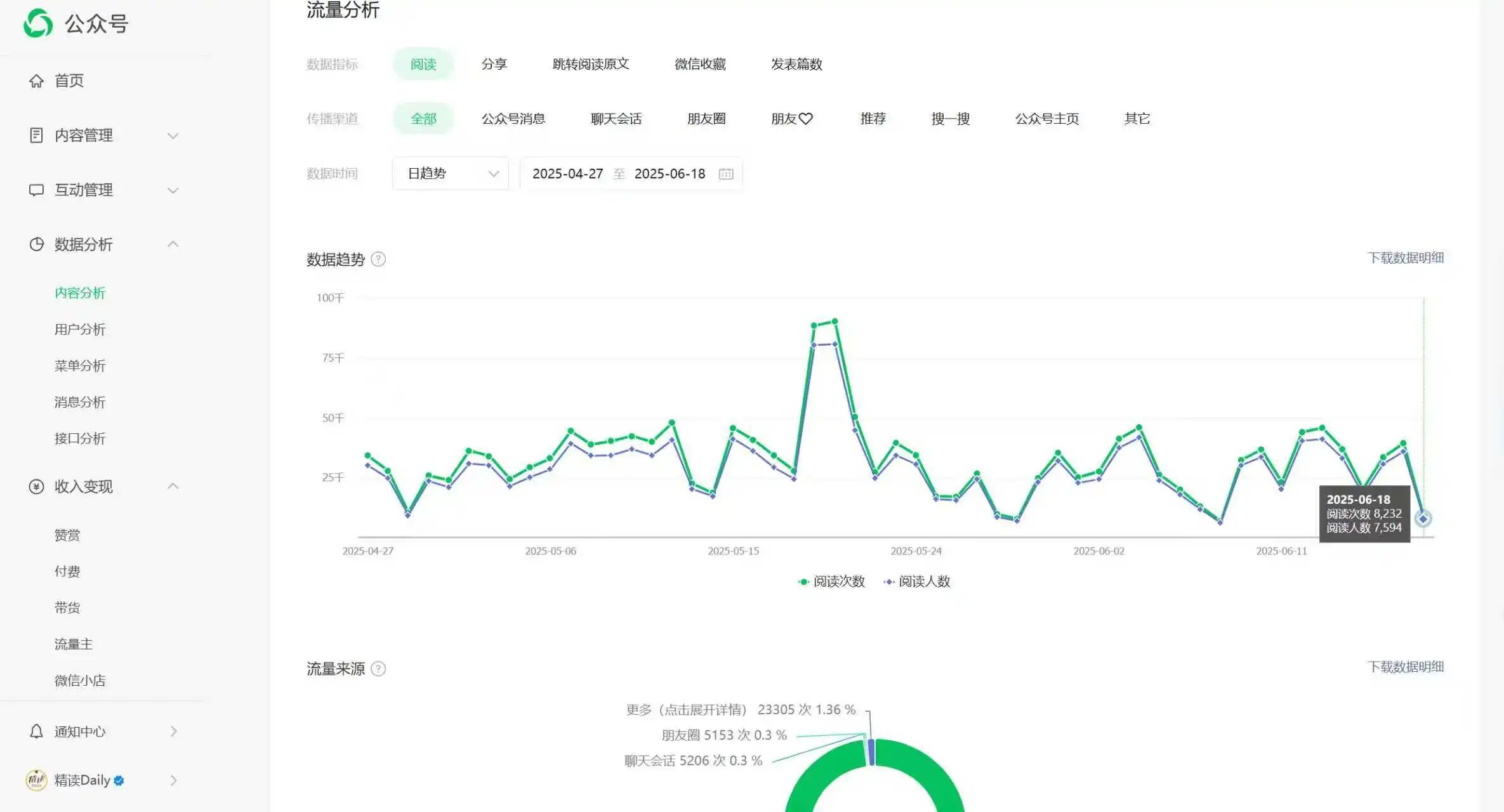Click the 内容管理 document icon
Image resolution: width=1504 pixels, height=812 pixels.
point(36,135)
